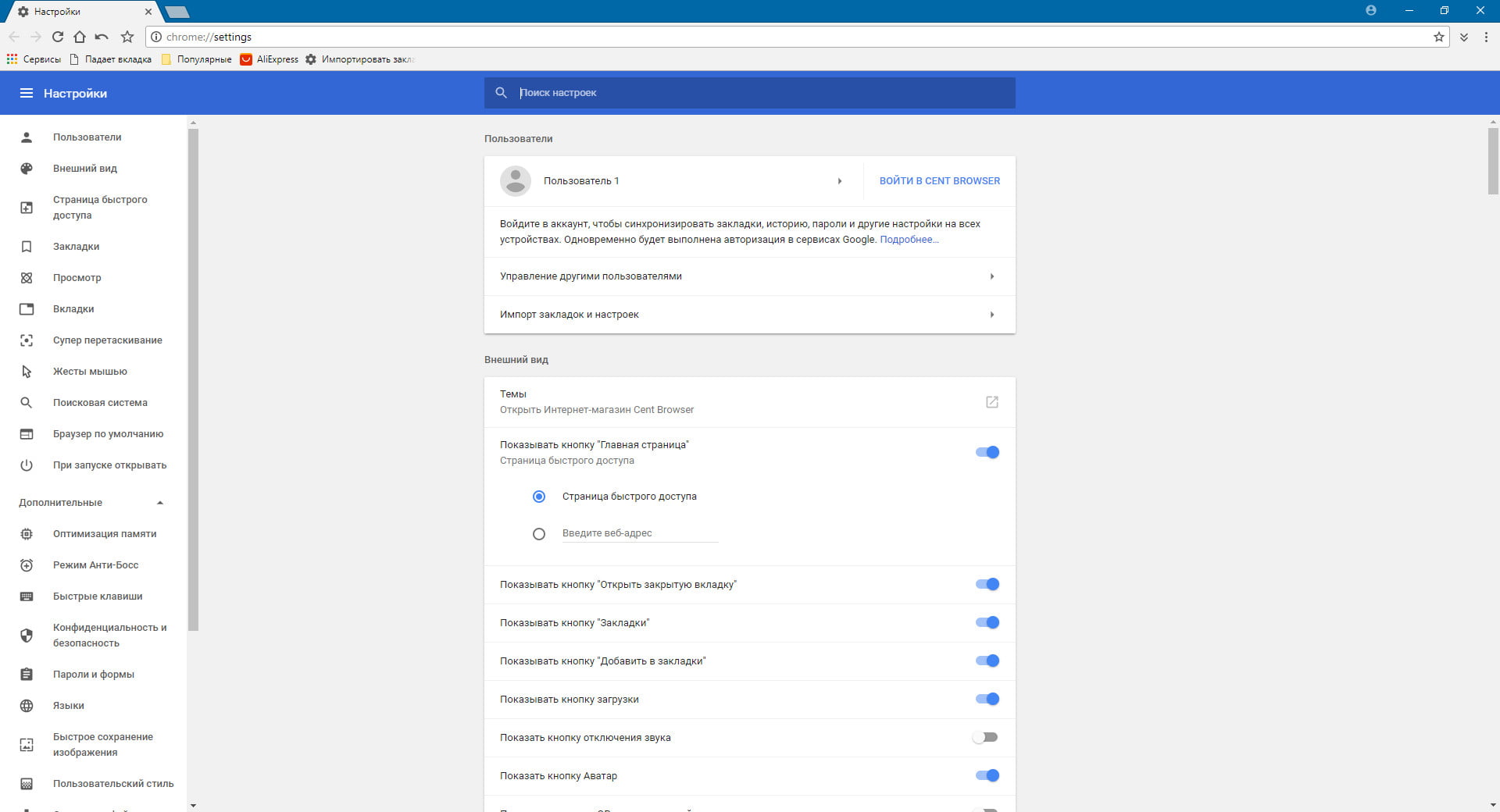This screenshot has width=1500, height=812.
Task: Click the AliExpress bookmark icon
Action: tap(246, 59)
